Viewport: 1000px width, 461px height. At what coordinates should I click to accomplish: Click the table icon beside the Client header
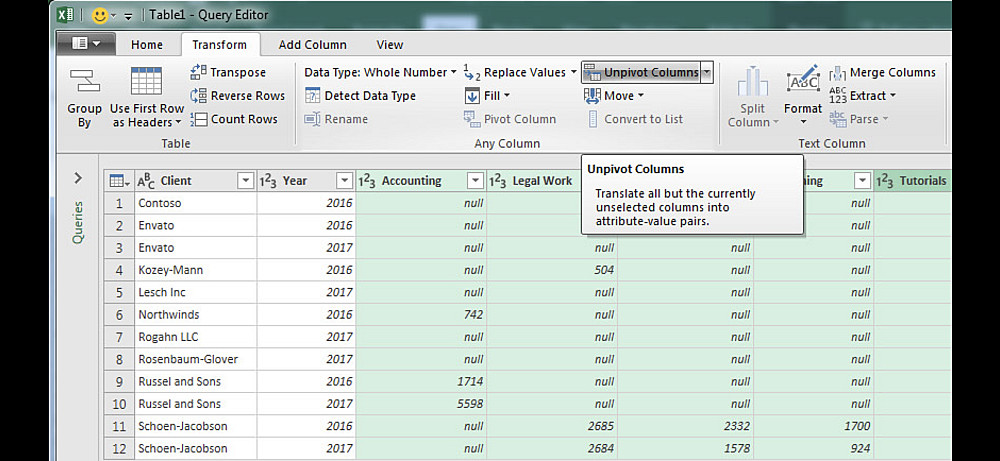[x=118, y=181]
